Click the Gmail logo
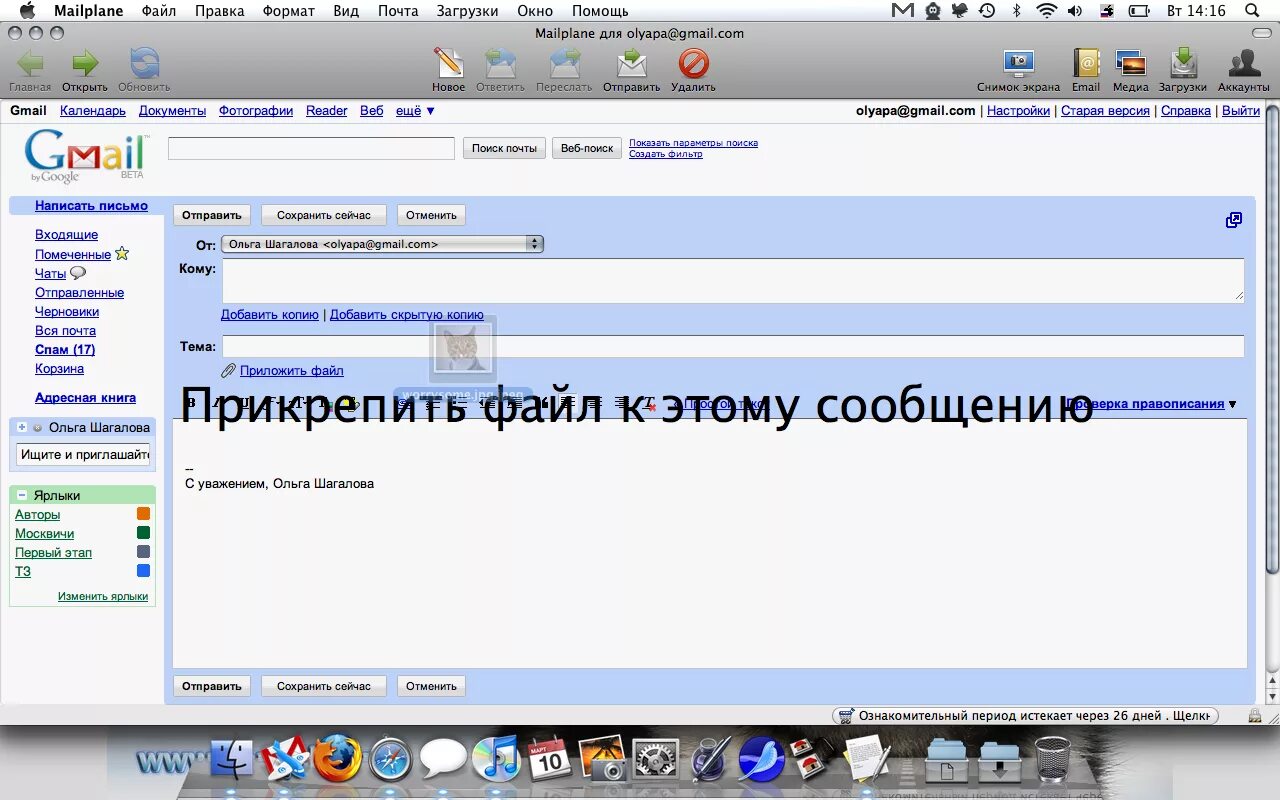Image resolution: width=1280 pixels, height=800 pixels. pos(85,157)
